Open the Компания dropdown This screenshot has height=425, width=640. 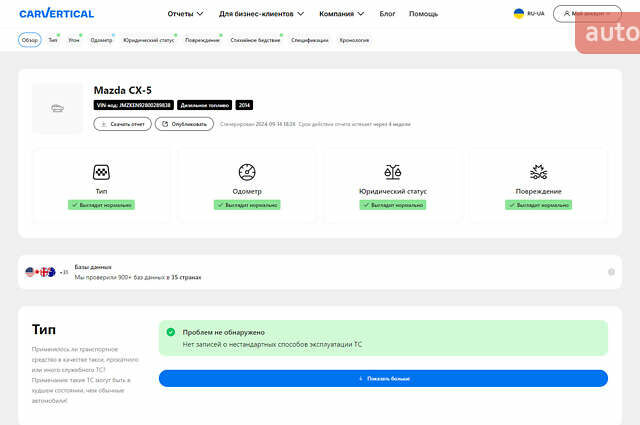(341, 14)
